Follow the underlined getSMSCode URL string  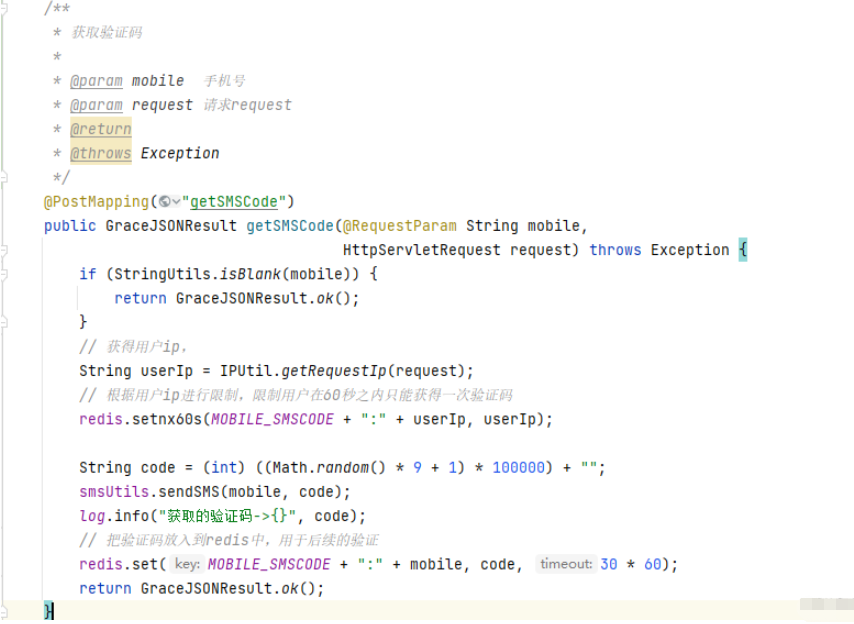coord(234,202)
